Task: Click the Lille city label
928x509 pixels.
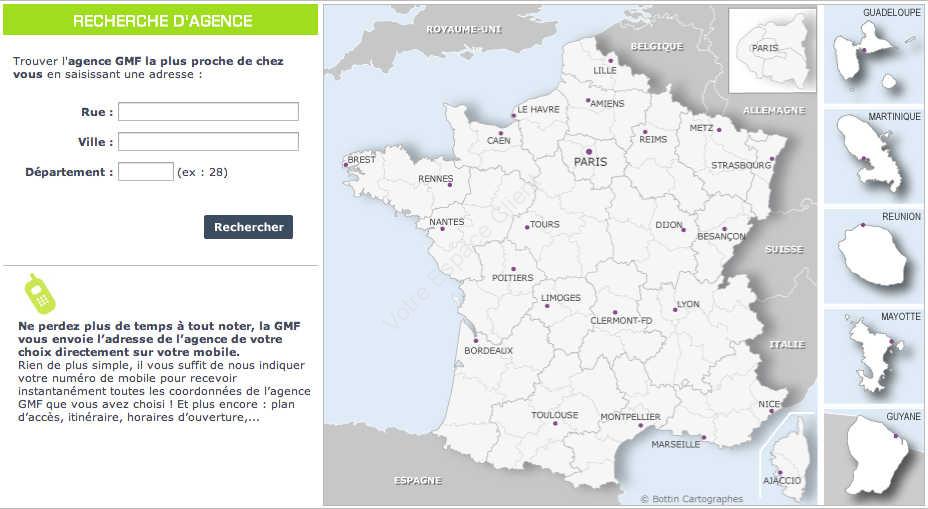Action: tap(605, 70)
